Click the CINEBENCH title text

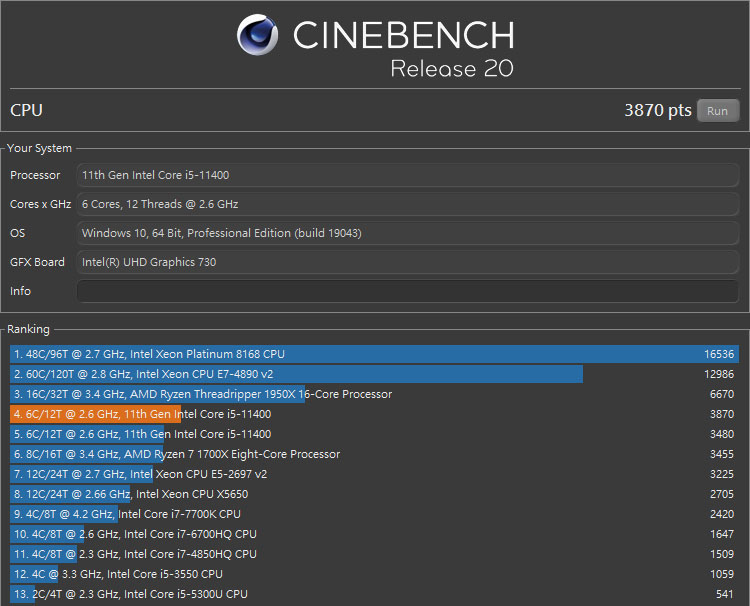coord(404,35)
